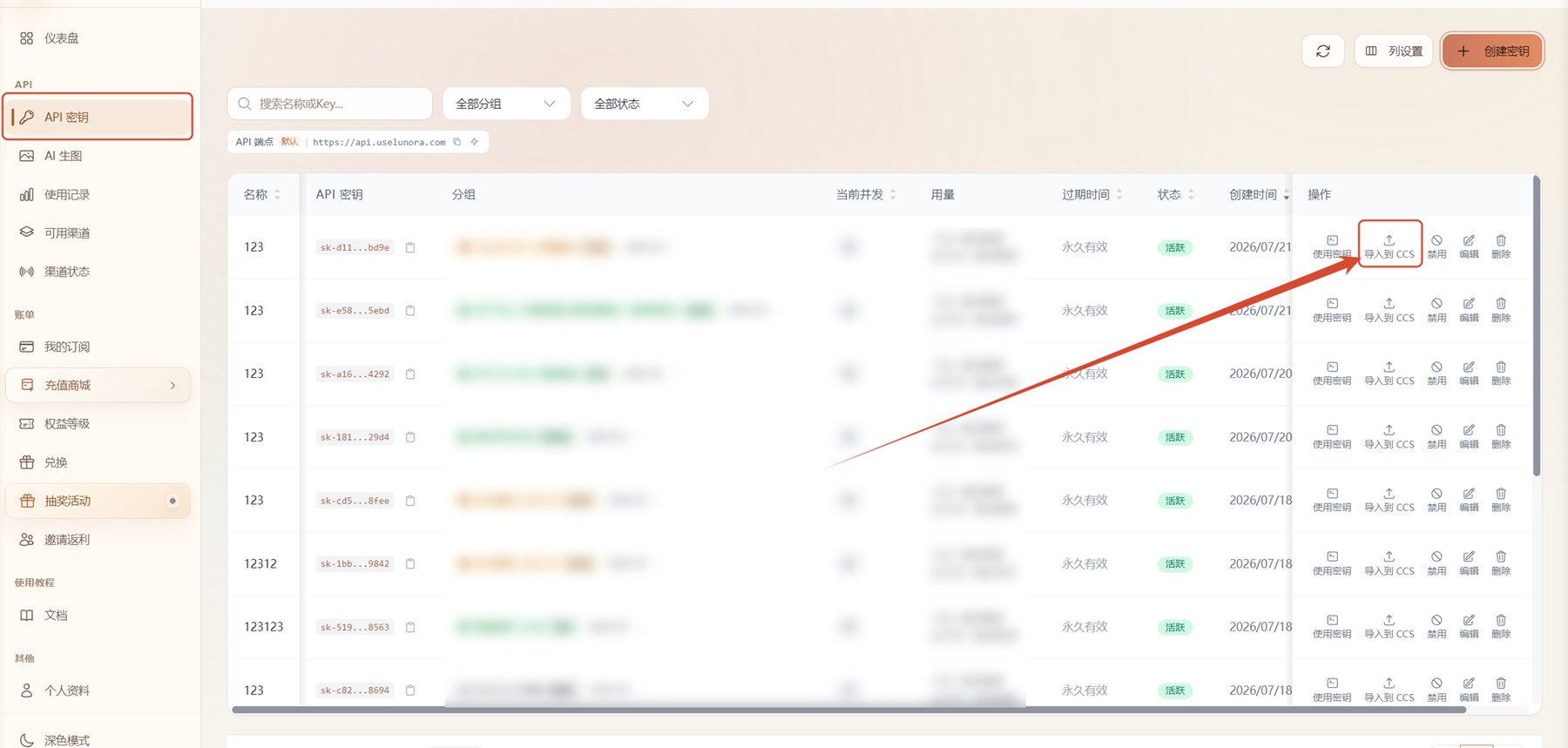The width and height of the screenshot is (1568, 748).
Task: Focus the 搜索名称或Key search field
Action: click(x=330, y=104)
